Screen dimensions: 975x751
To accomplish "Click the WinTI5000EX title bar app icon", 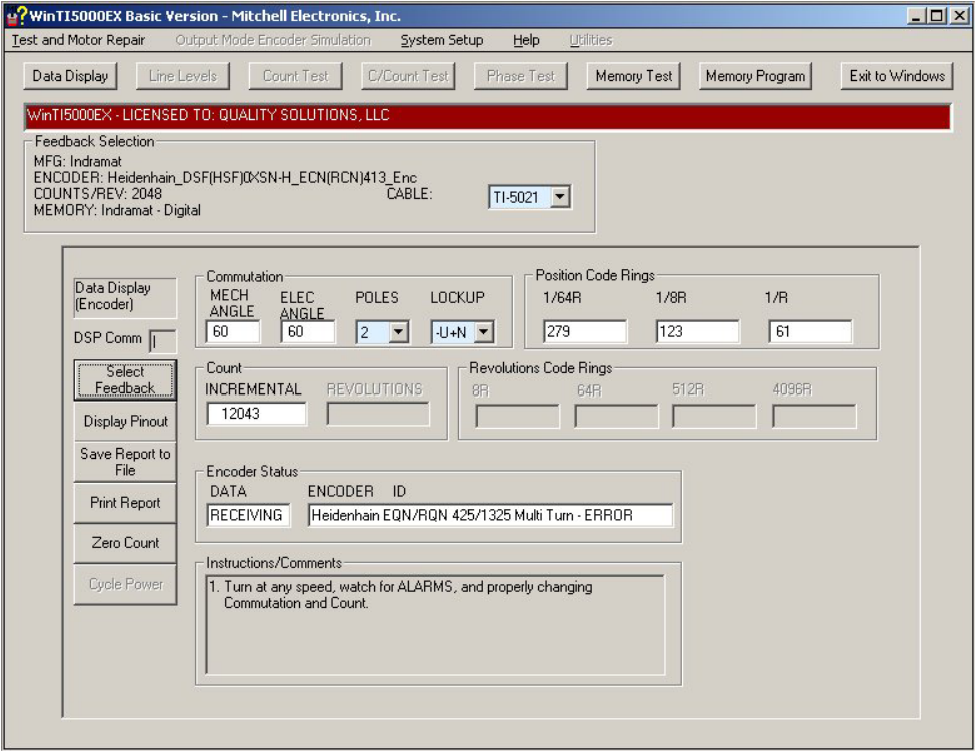I will (17, 17).
